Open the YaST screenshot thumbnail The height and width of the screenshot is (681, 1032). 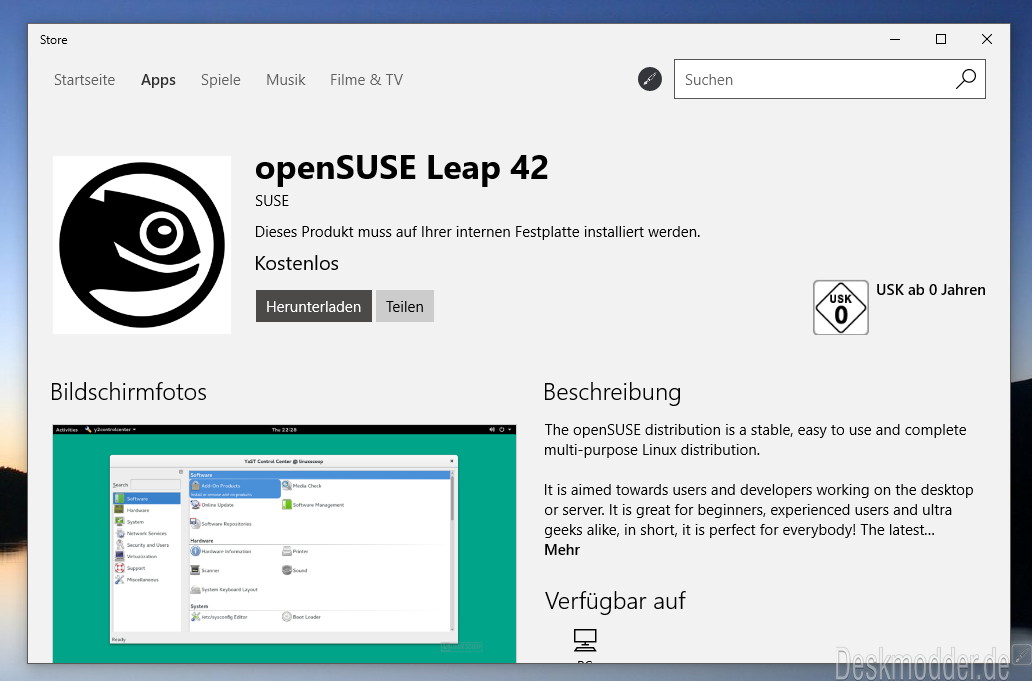284,543
